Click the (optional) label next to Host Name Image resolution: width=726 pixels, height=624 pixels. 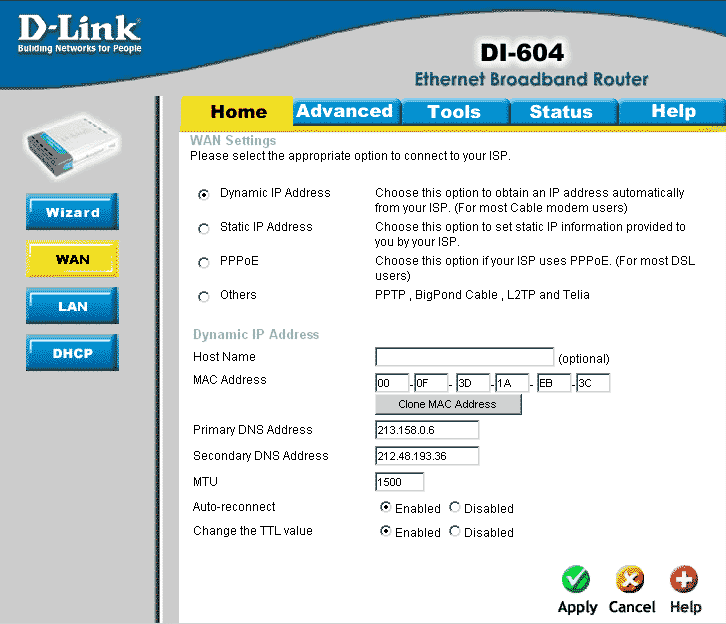[584, 359]
